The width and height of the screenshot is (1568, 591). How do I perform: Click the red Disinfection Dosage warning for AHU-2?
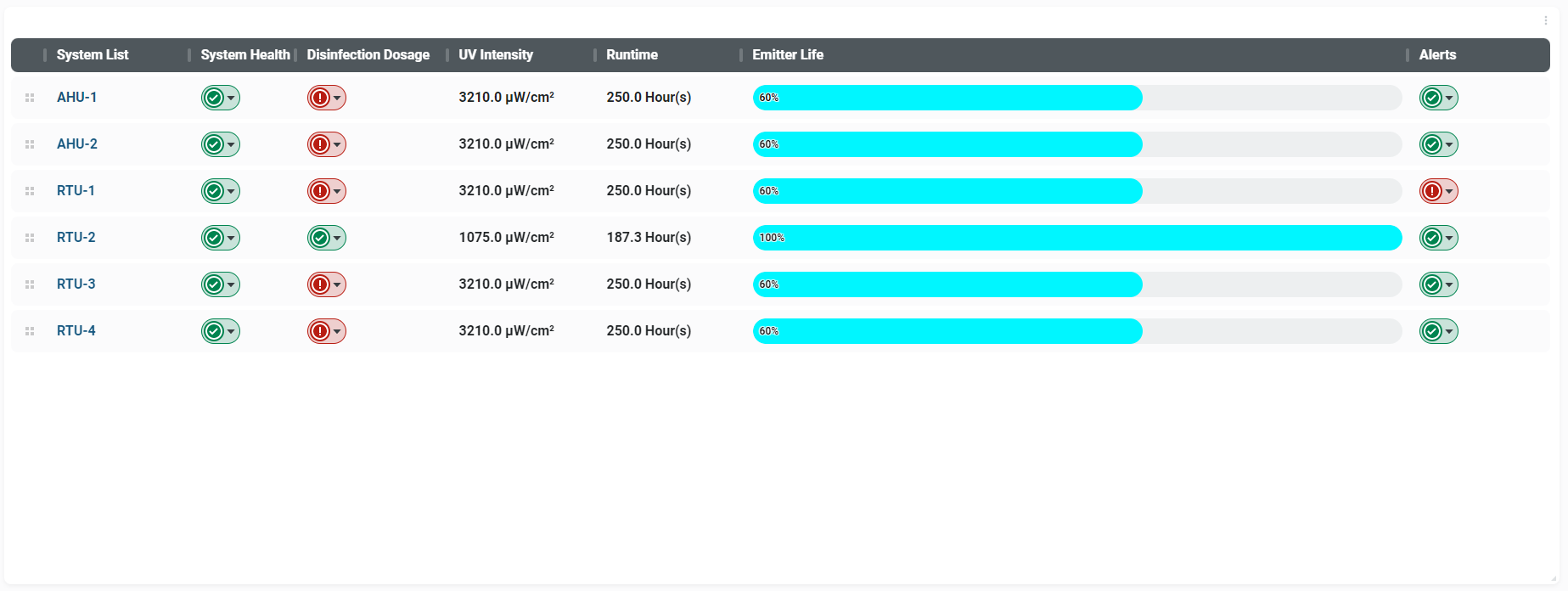[320, 144]
